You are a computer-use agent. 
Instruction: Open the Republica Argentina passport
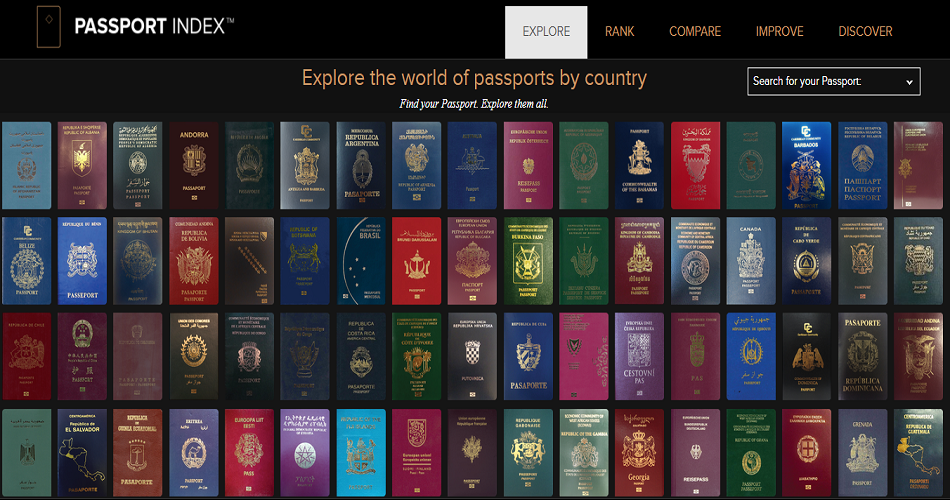coord(361,165)
